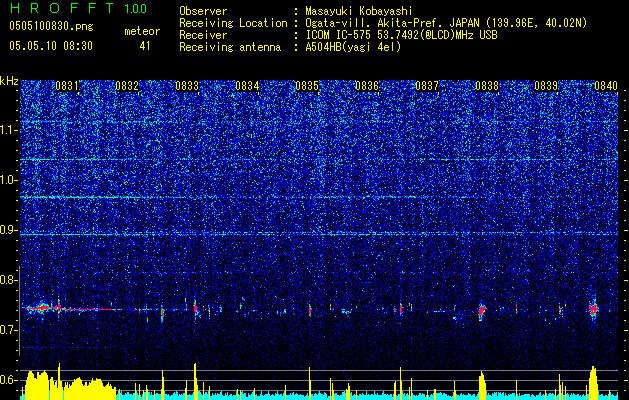The width and height of the screenshot is (629, 400).
Task: Click the Receiver field label
Action: (x=203, y=35)
